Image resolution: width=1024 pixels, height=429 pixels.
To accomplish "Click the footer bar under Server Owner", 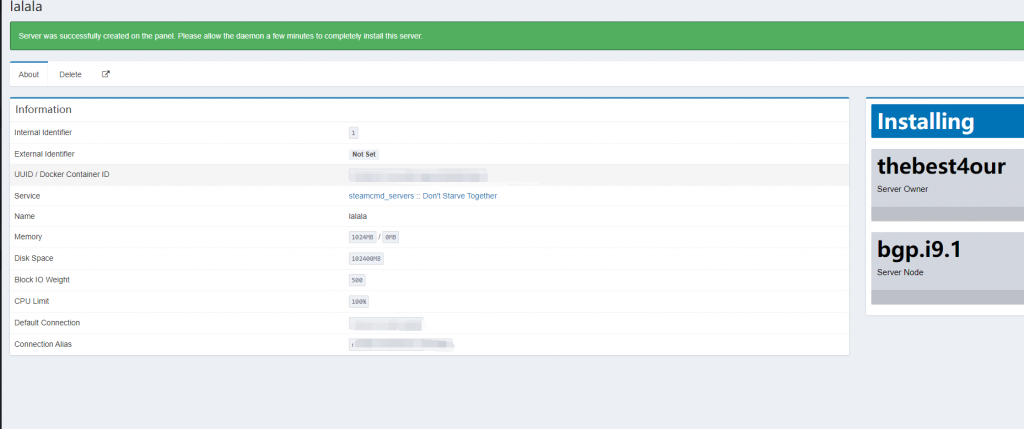I will point(947,214).
